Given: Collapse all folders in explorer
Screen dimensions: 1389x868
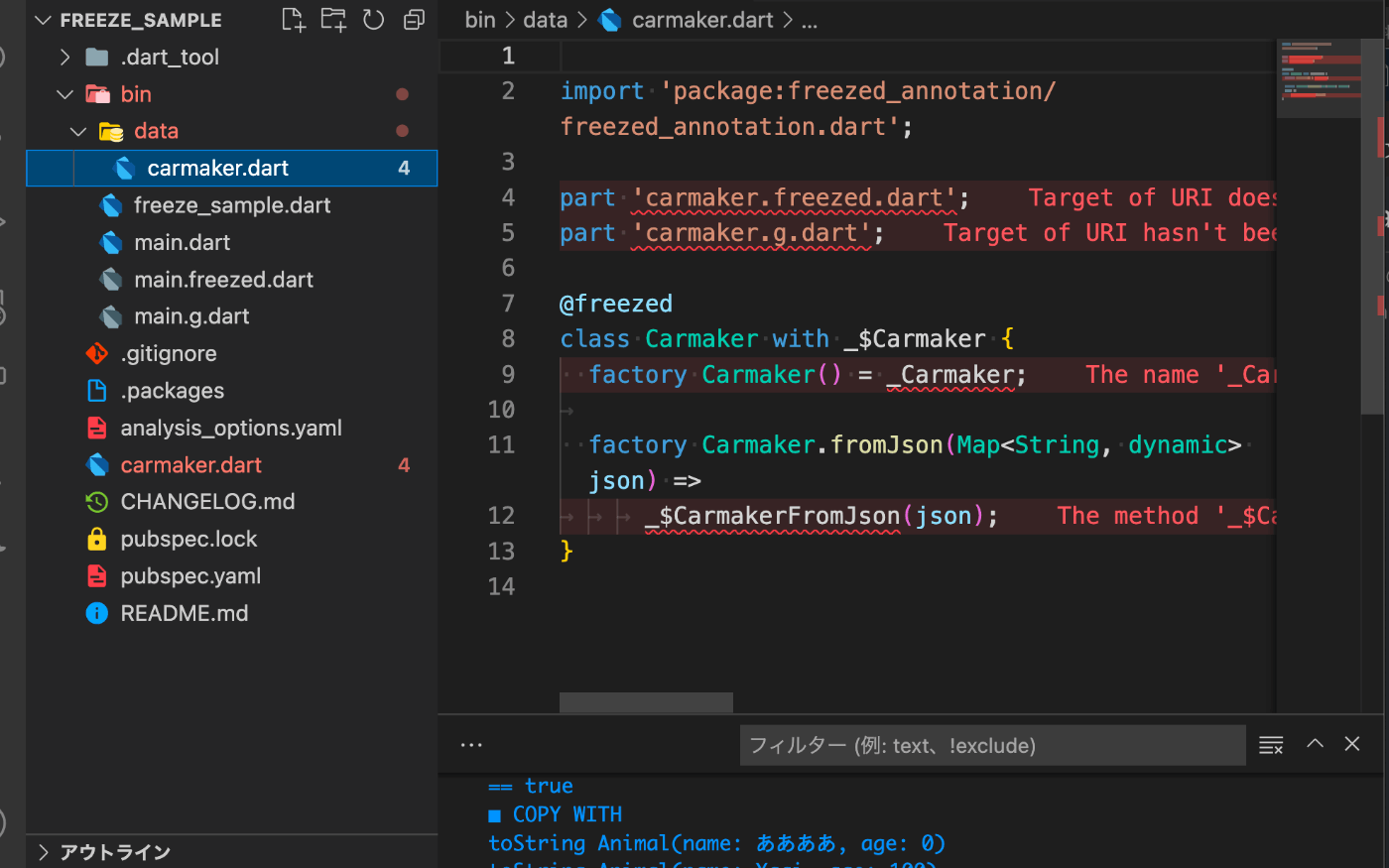Looking at the screenshot, I should [x=414, y=20].
